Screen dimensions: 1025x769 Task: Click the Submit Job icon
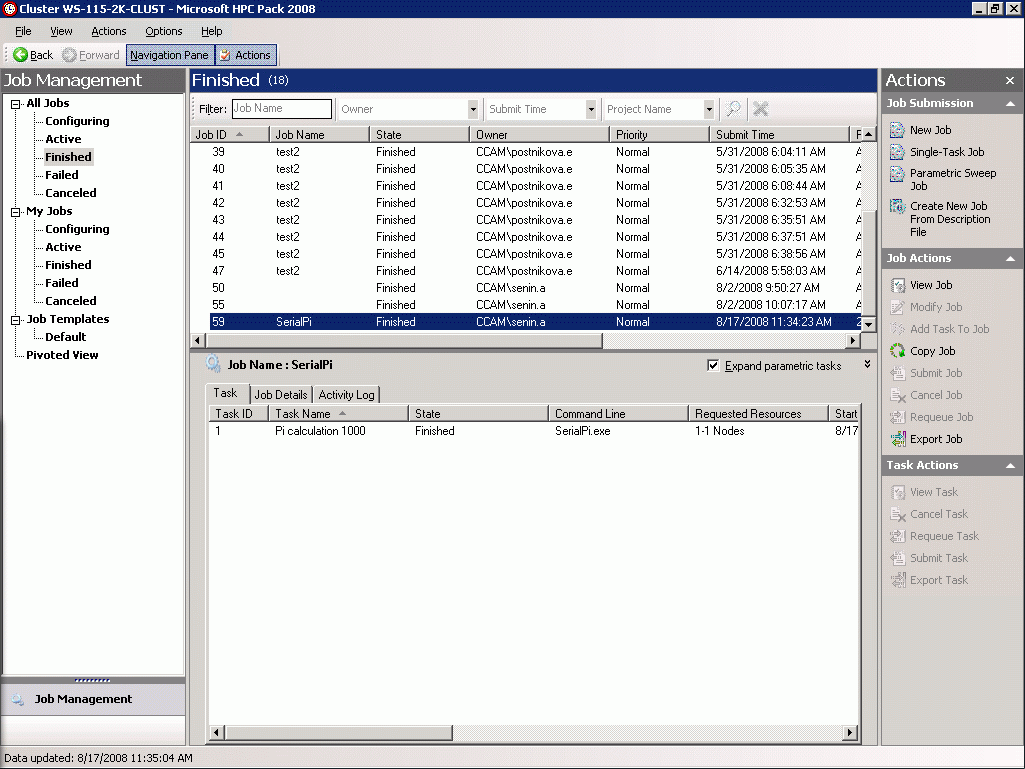click(x=898, y=373)
